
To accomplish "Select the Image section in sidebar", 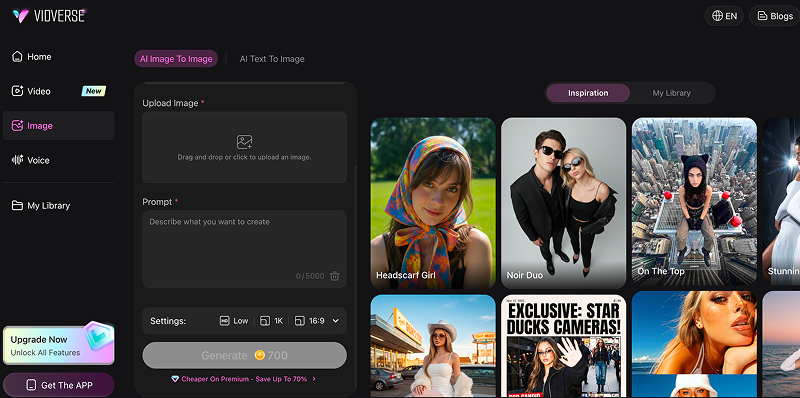I will coord(58,126).
